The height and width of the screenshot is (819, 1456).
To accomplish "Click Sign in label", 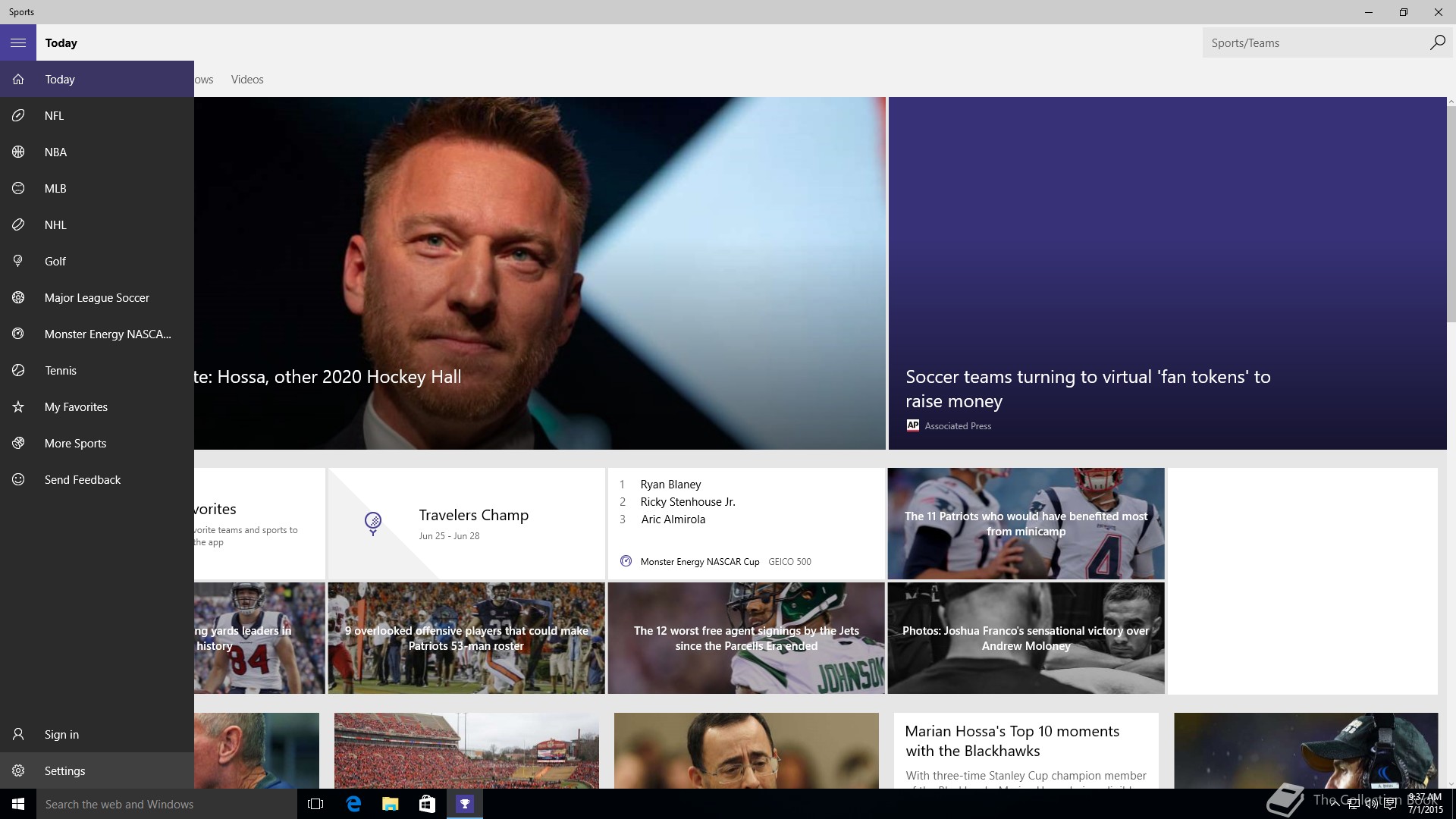I will tap(61, 735).
